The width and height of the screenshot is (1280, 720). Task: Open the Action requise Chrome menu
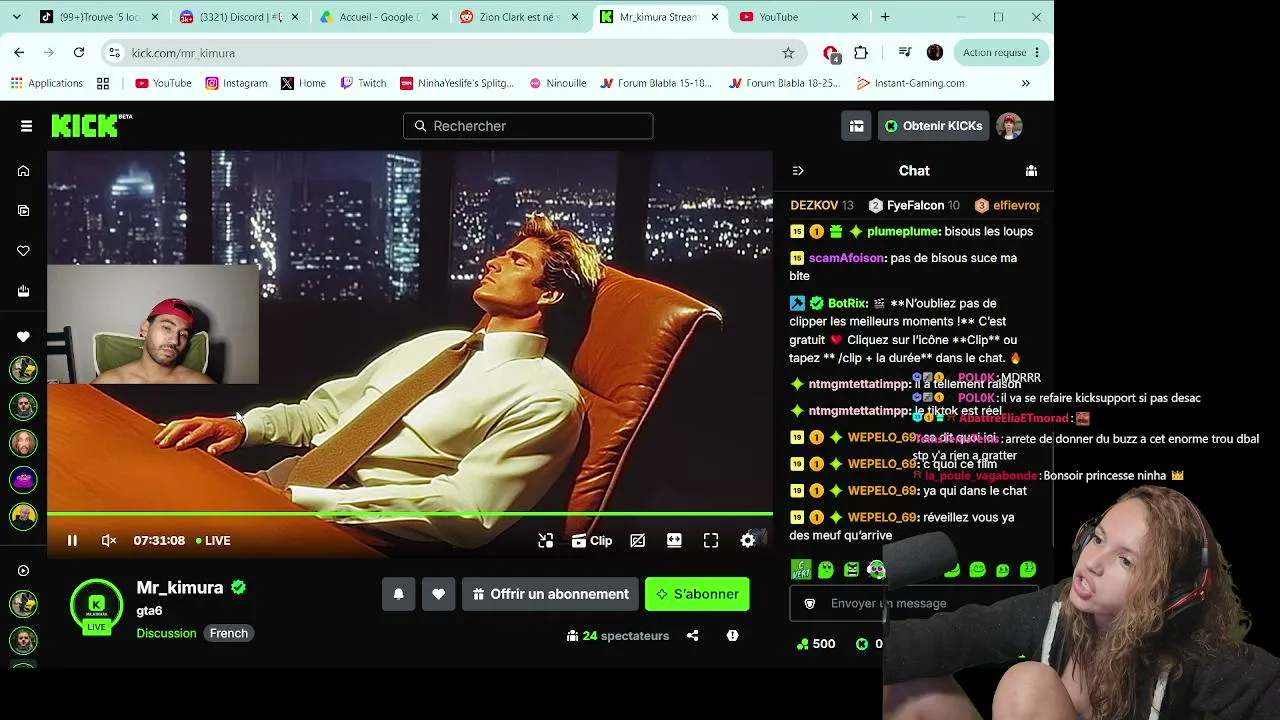[1002, 53]
